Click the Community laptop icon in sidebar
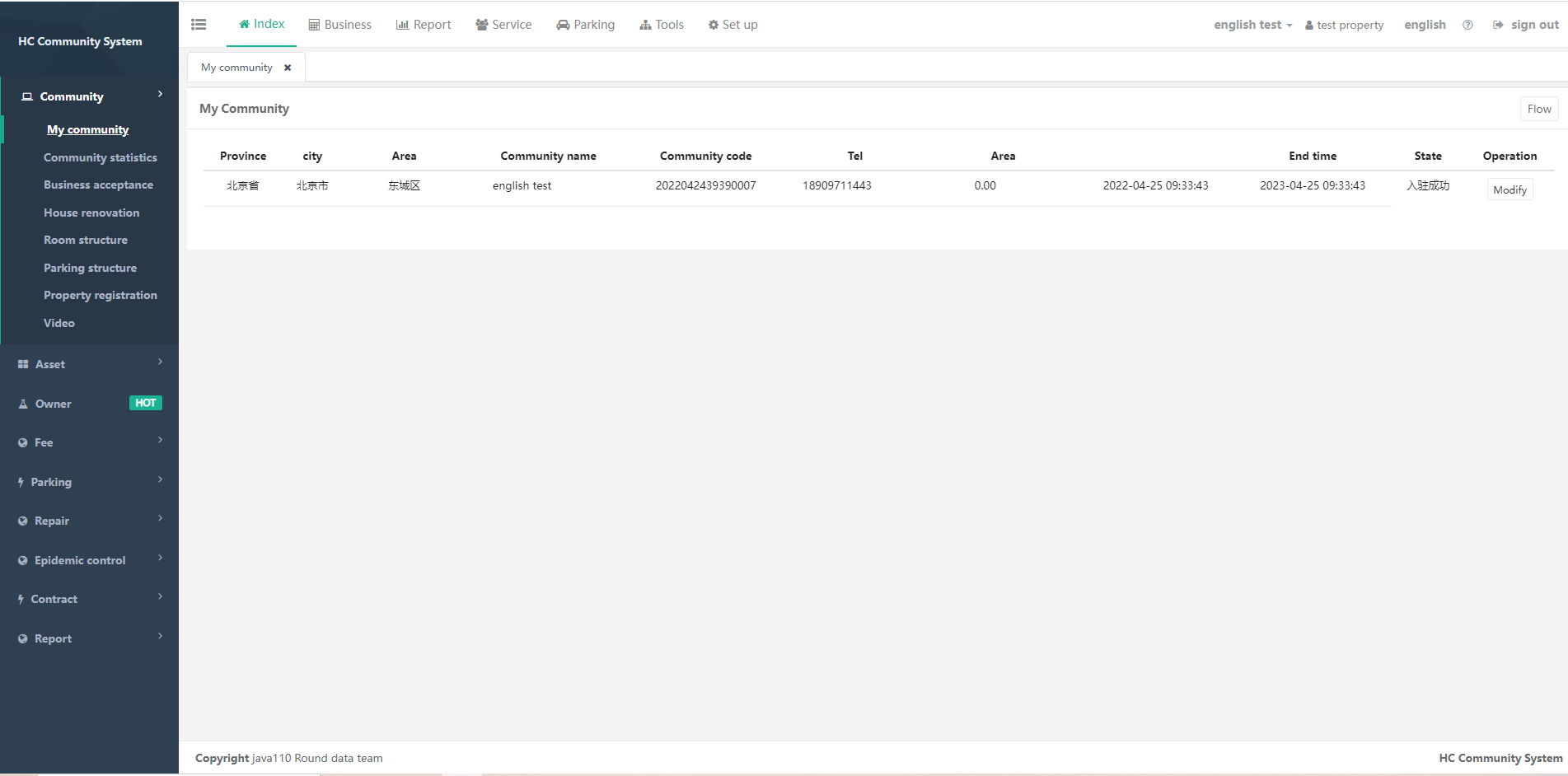 [x=27, y=96]
